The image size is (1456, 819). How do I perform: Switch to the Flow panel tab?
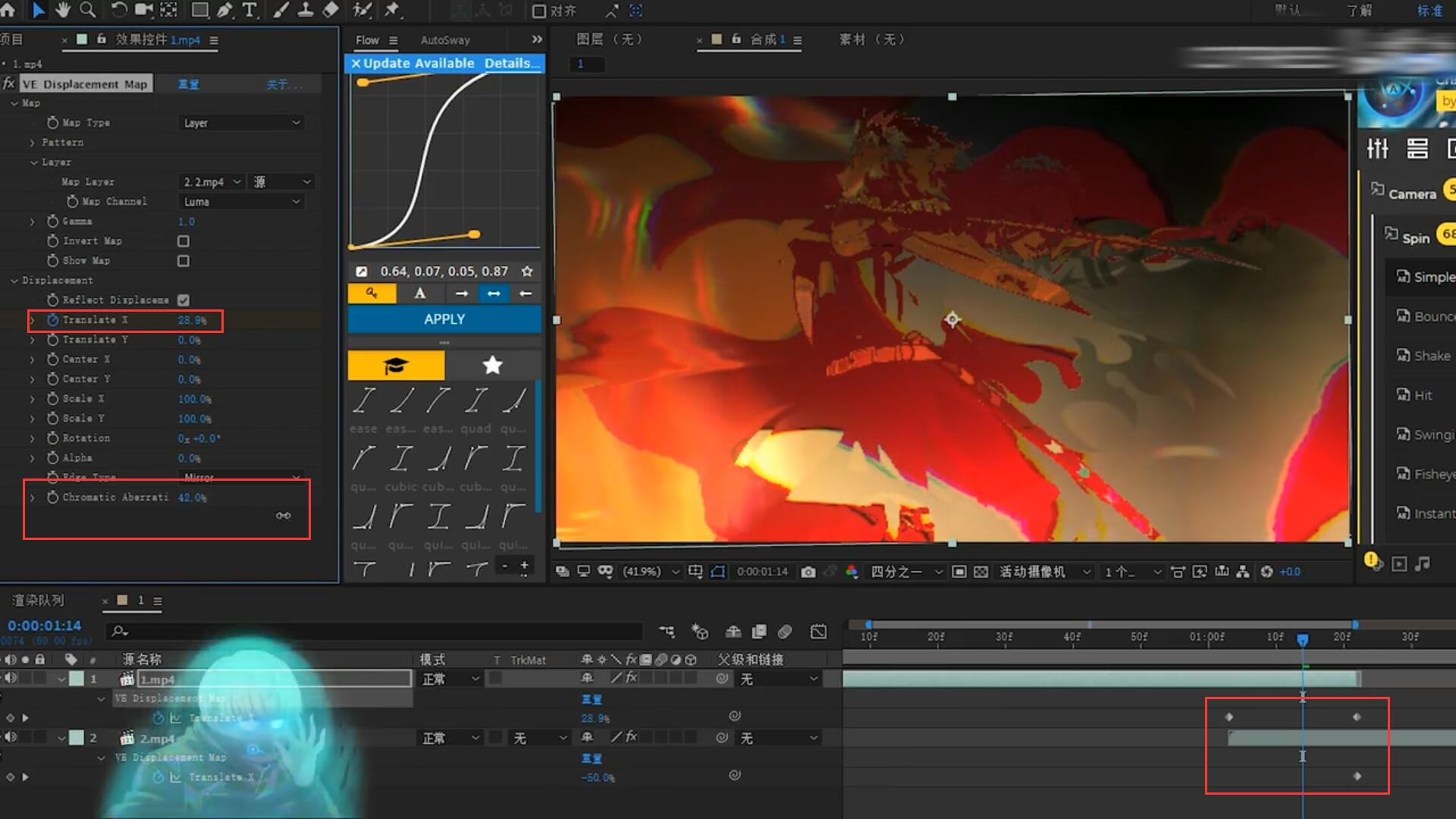pyautogui.click(x=367, y=40)
